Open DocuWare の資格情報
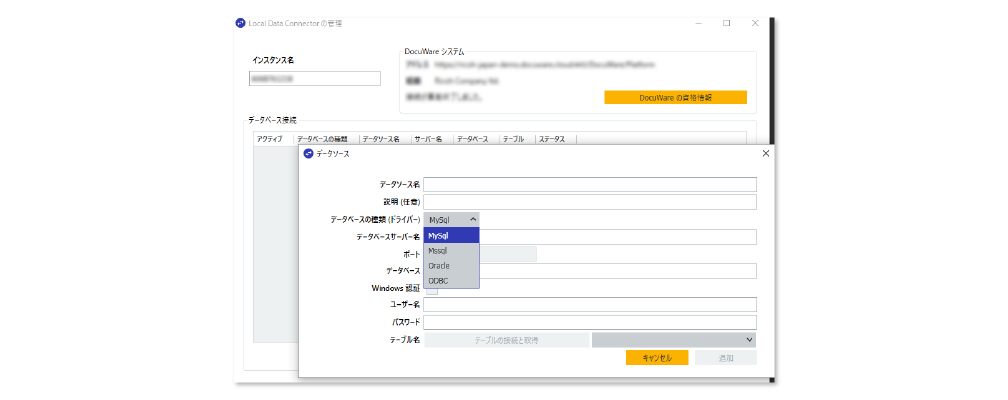The height and width of the screenshot is (400, 1008). click(x=675, y=97)
